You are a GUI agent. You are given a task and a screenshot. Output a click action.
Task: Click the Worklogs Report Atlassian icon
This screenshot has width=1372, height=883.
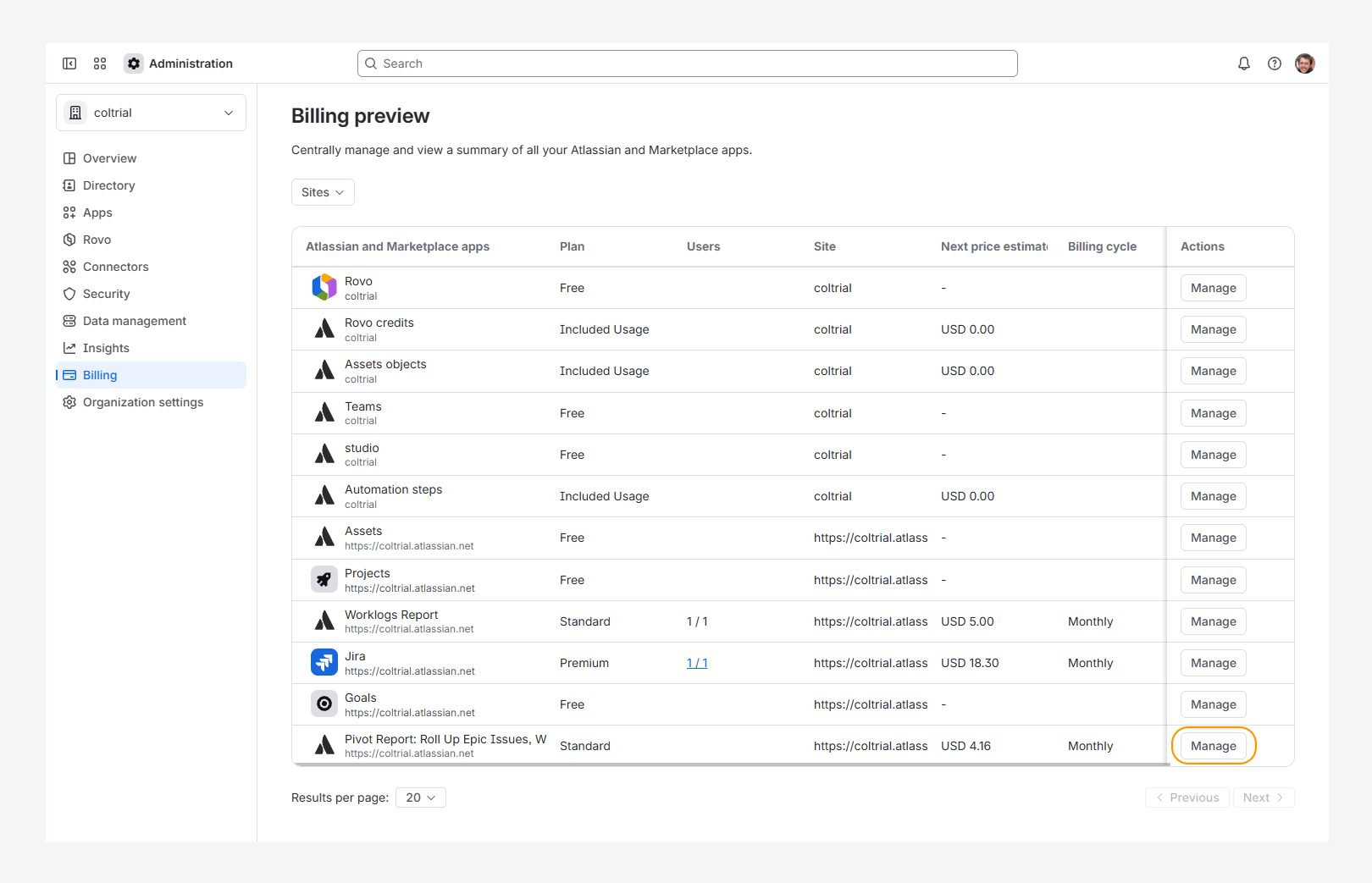[324, 621]
